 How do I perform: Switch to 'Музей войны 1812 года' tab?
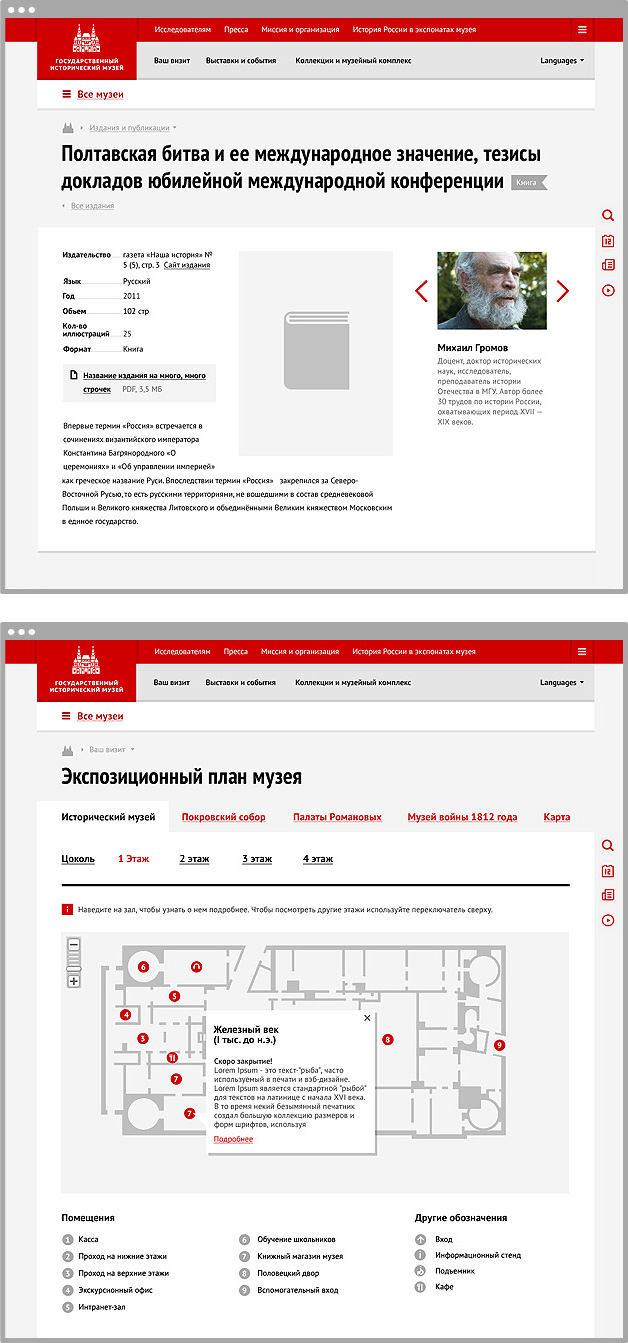462,817
